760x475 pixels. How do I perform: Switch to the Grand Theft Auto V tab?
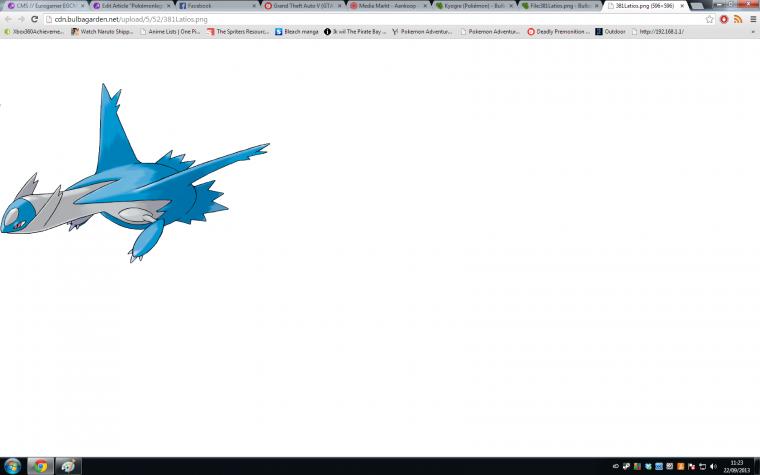click(302, 6)
